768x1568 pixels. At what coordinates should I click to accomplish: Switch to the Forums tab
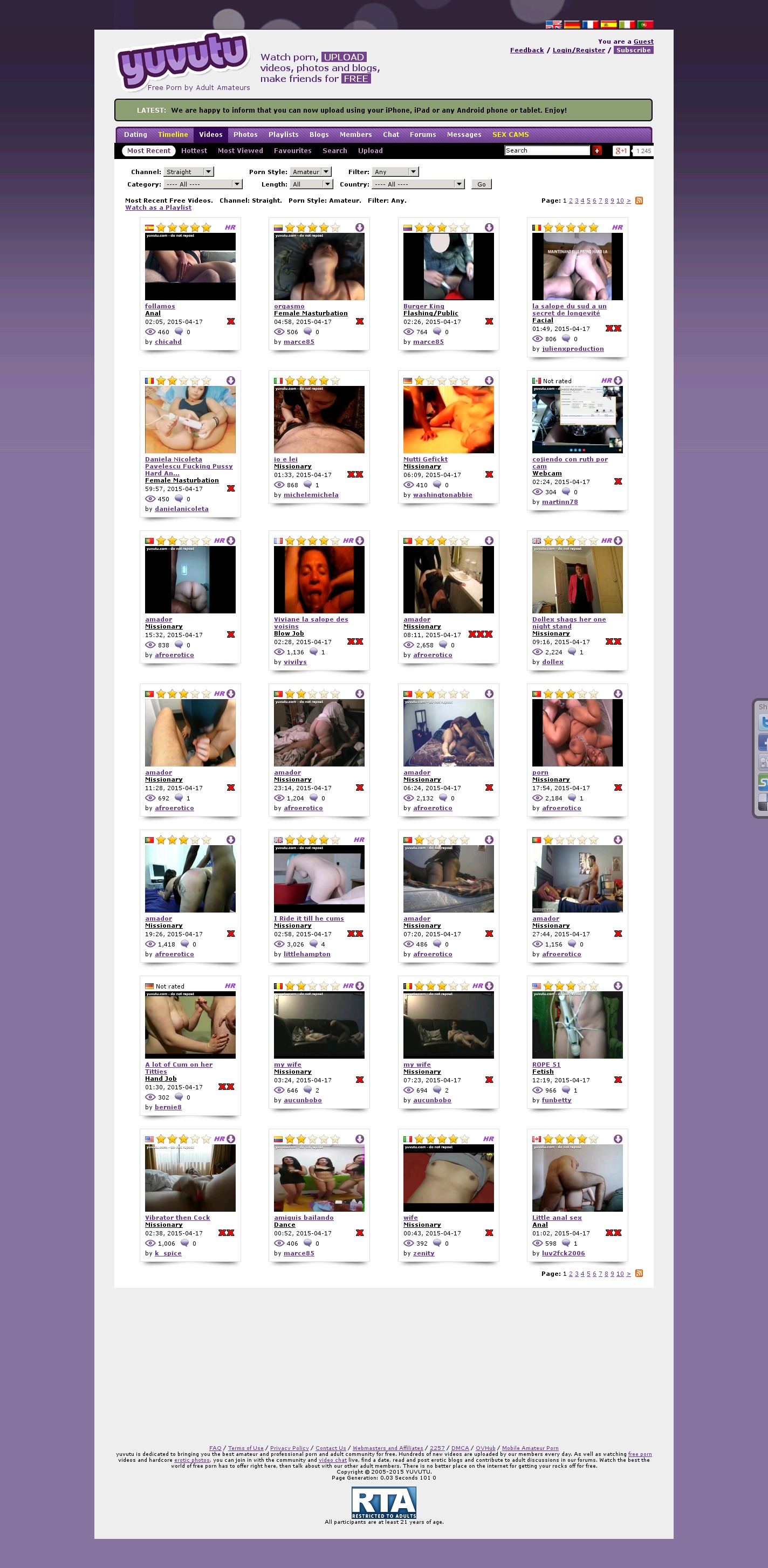(x=422, y=135)
